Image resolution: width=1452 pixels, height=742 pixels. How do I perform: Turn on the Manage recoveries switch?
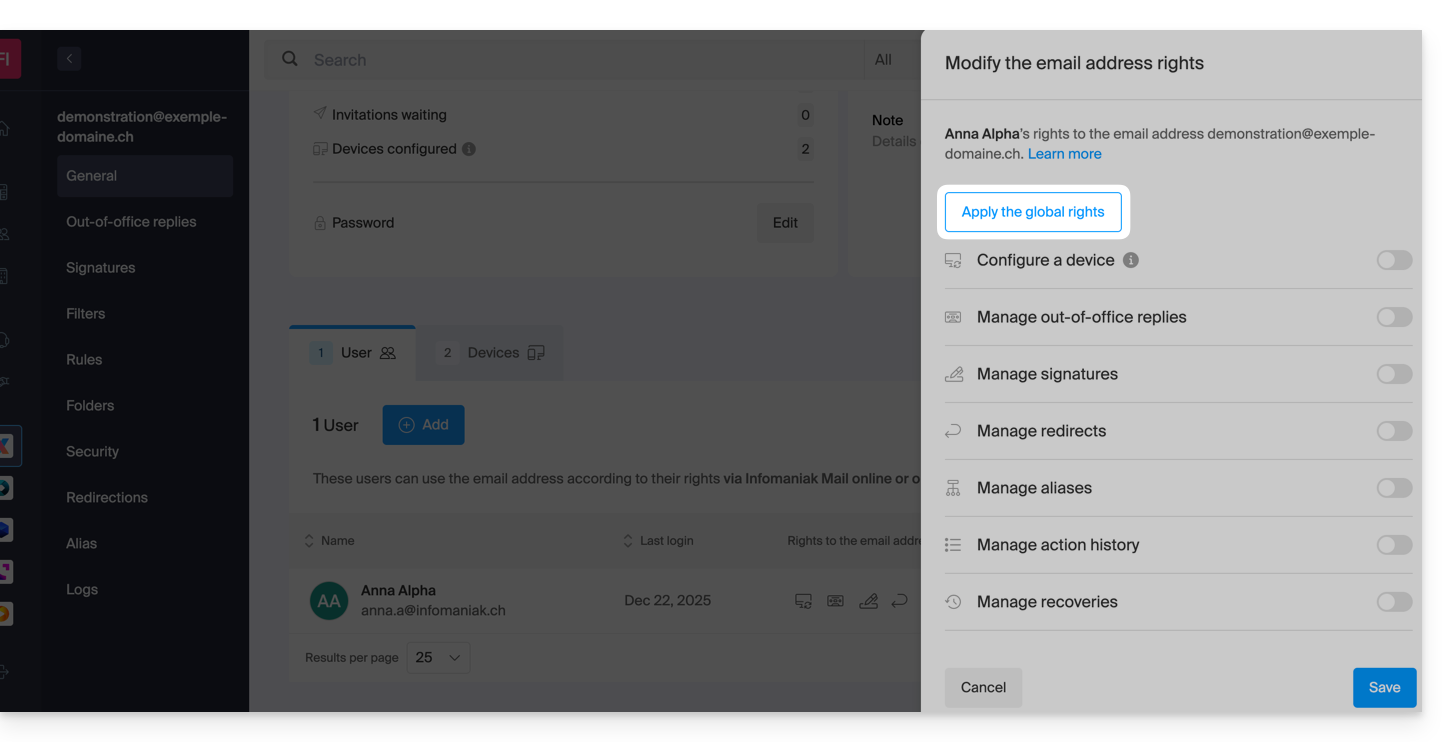coord(1394,602)
